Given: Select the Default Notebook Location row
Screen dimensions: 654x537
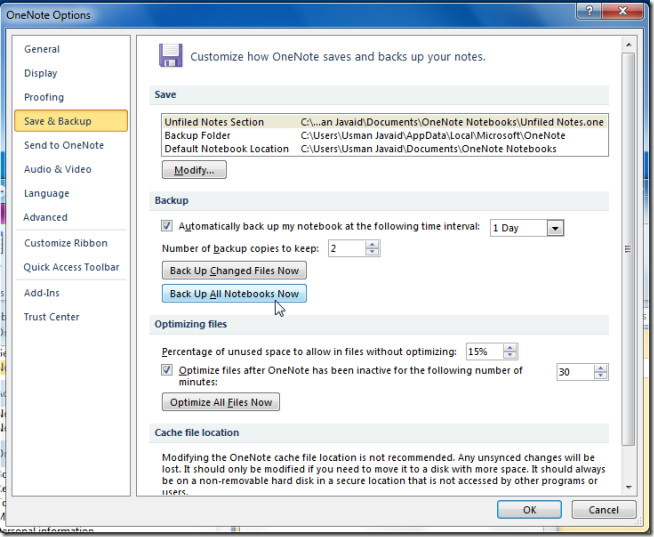Looking at the screenshot, I should point(385,149).
